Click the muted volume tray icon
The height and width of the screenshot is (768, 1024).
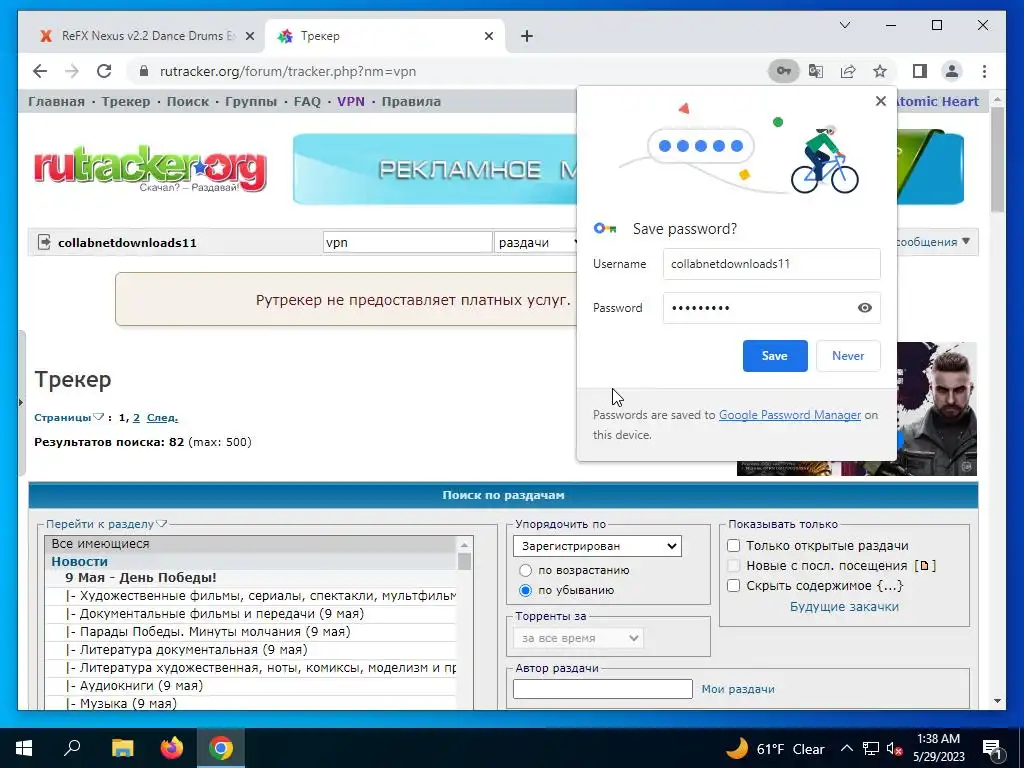[894, 749]
